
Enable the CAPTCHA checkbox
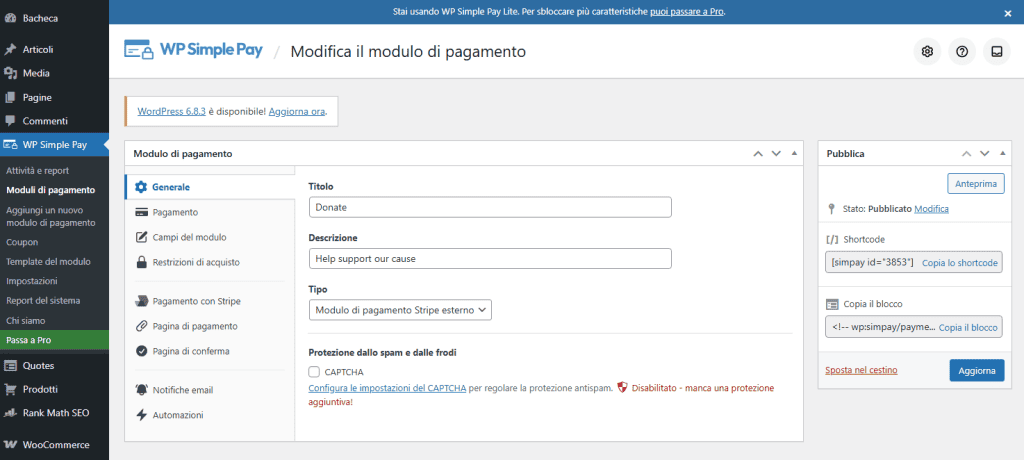tap(314, 372)
